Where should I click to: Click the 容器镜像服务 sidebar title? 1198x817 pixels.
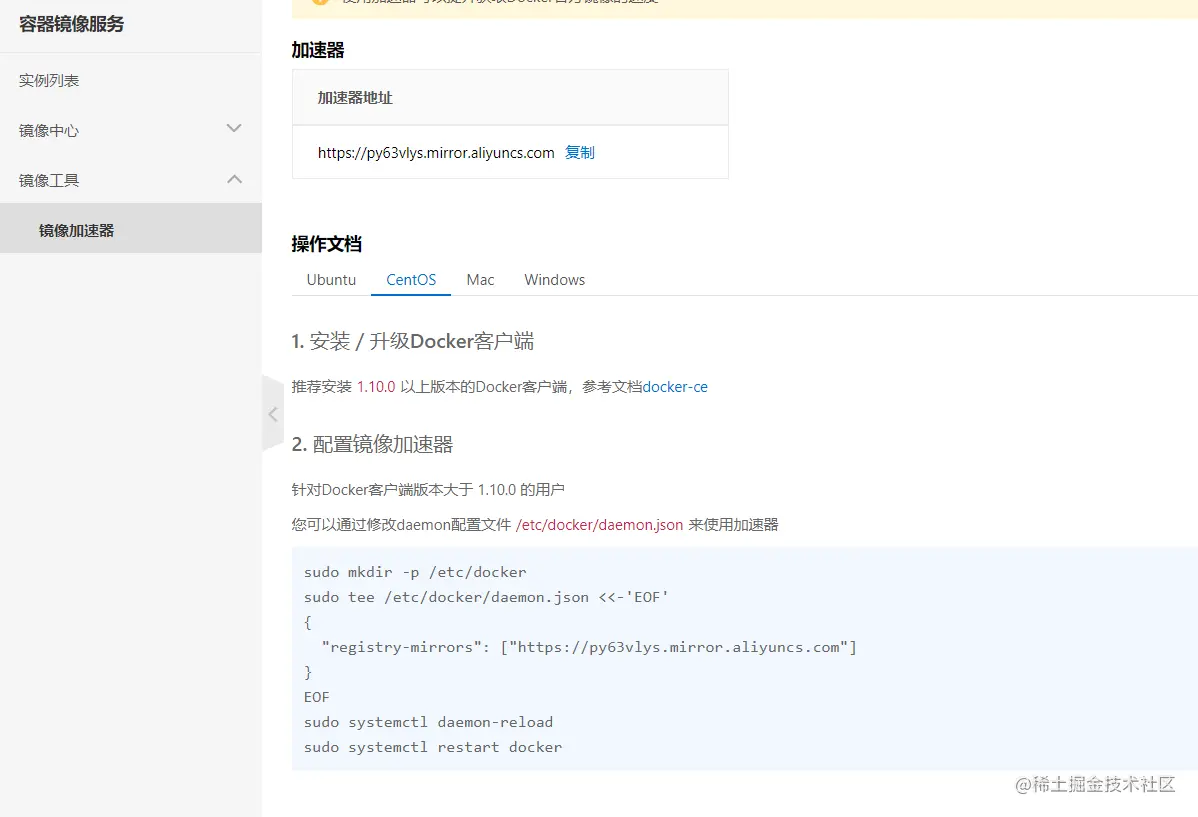point(71,24)
